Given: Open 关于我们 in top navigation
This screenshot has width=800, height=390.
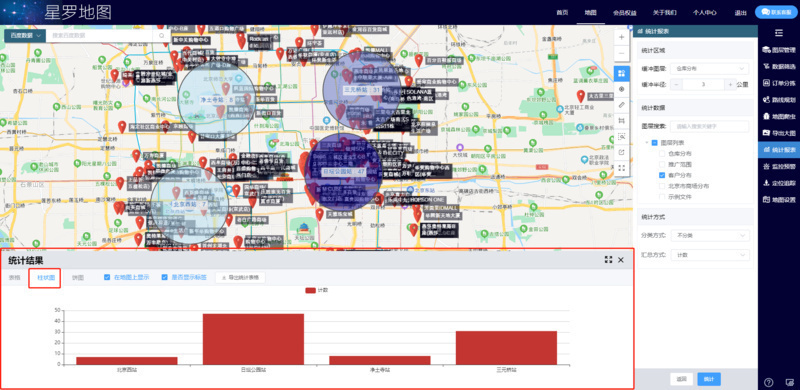Looking at the screenshot, I should click(665, 13).
